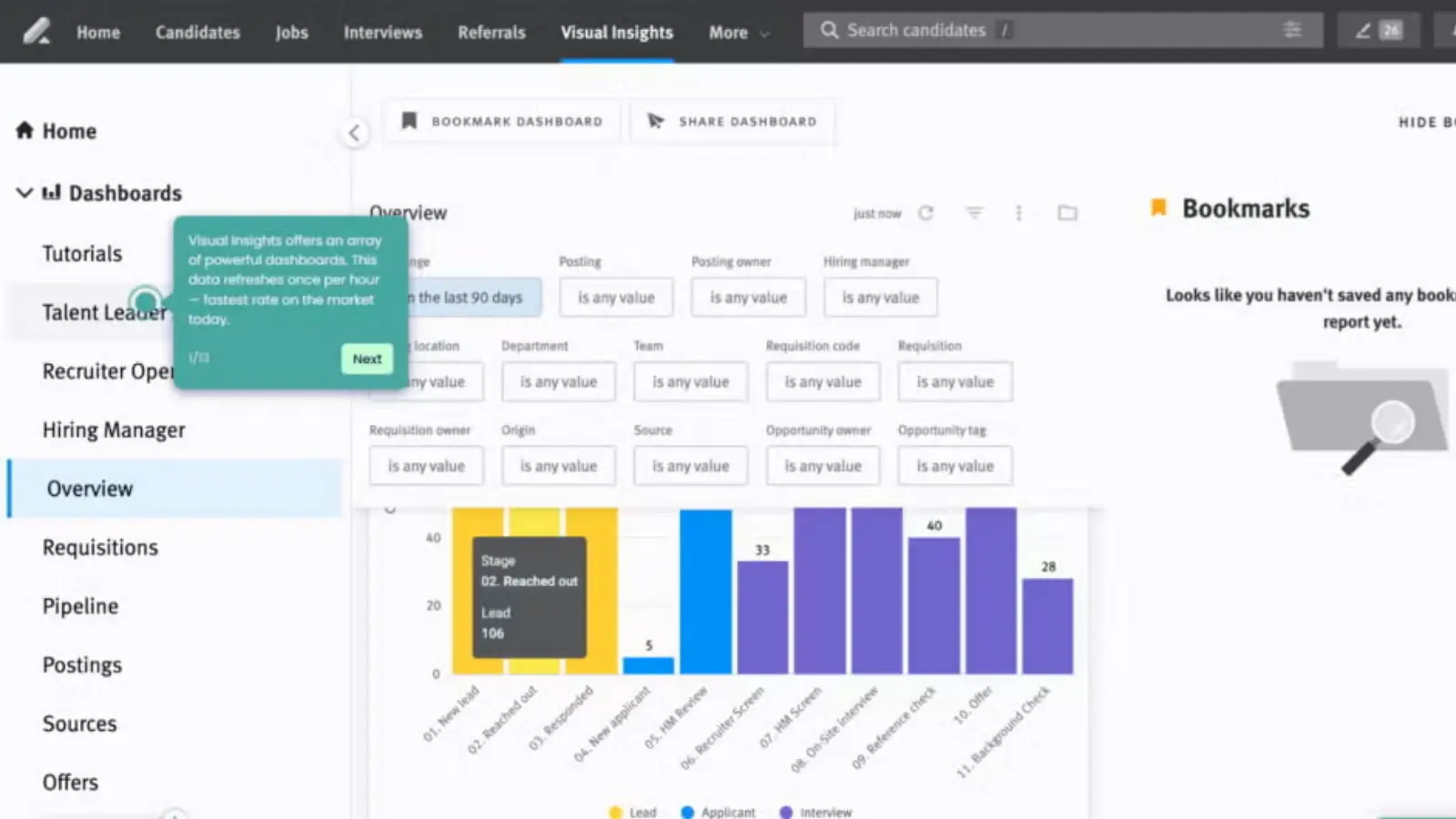Click the purple bar labeled 28
Image resolution: width=1456 pixels, height=819 pixels.
click(x=1047, y=626)
